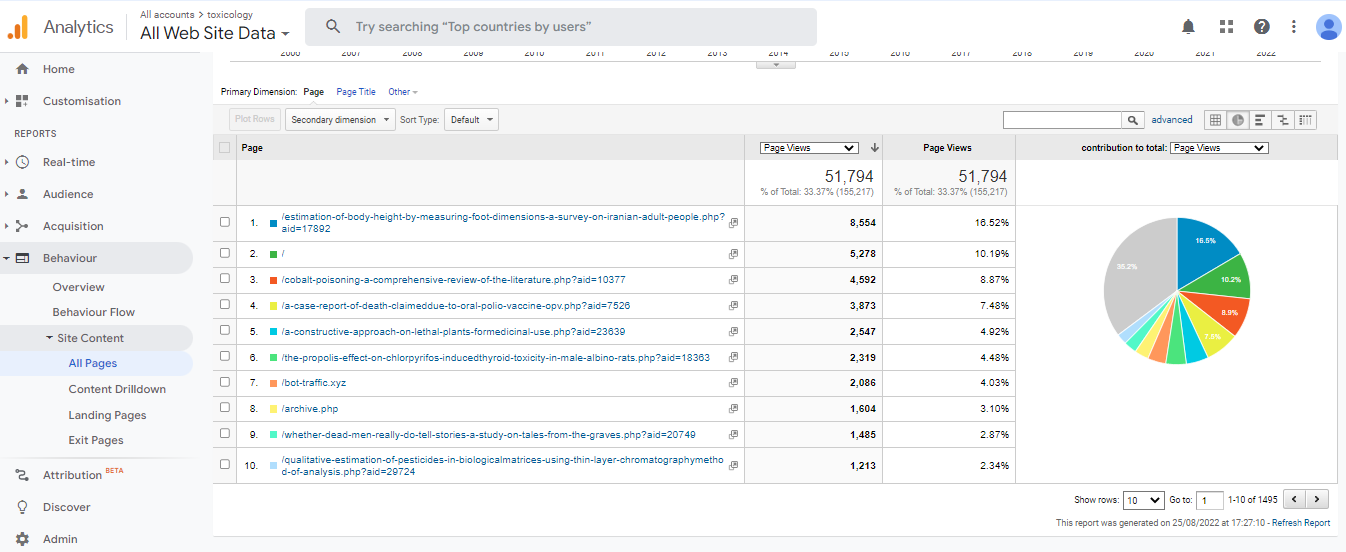The height and width of the screenshot is (552, 1346).
Task: Tick the checkbox for row 1 estimation-of-body-height
Action: coord(225,222)
